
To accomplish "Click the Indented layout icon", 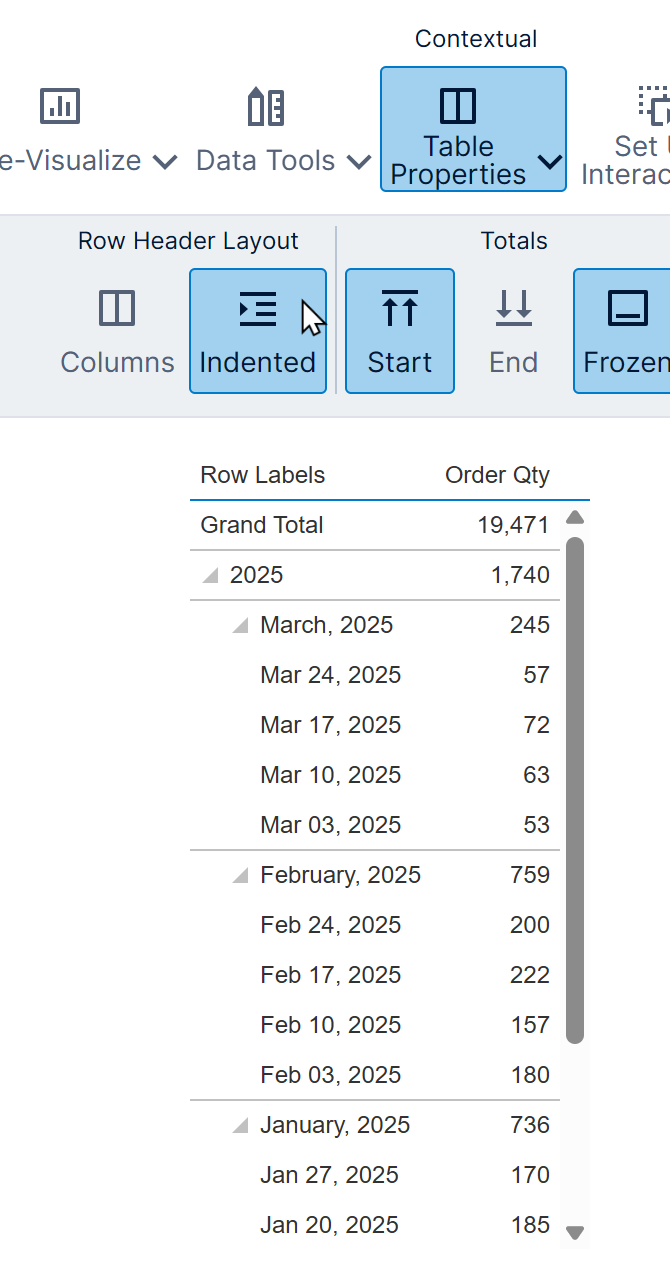I will click(258, 308).
